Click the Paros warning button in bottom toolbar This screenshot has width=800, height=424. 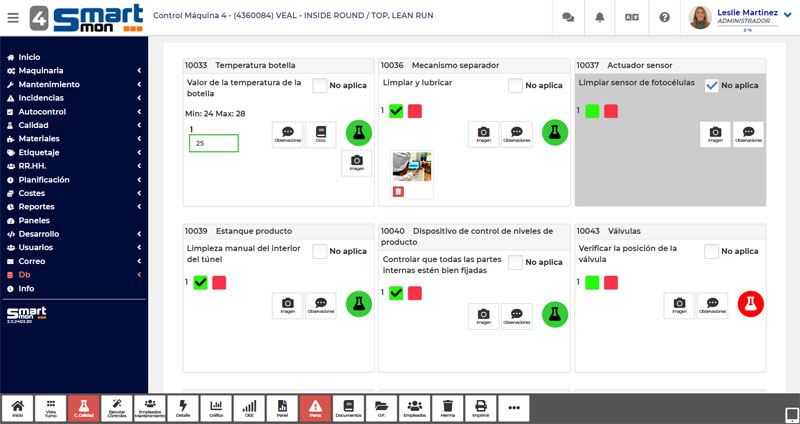pos(315,407)
